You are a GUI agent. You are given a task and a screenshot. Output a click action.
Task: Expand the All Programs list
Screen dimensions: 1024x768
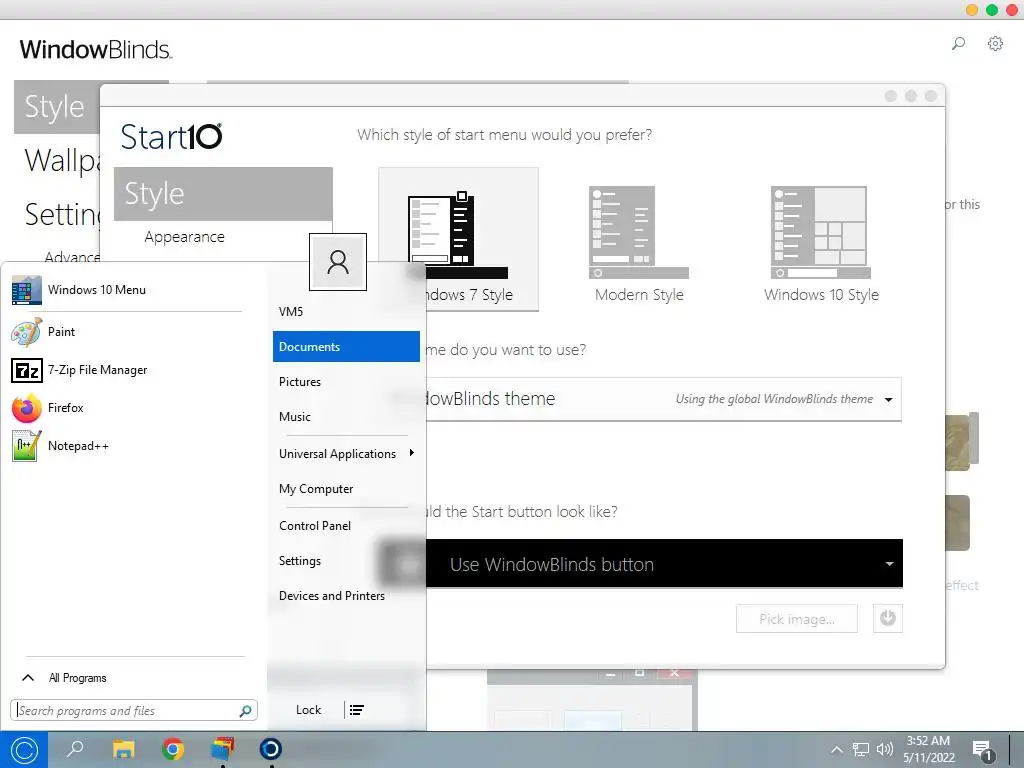coord(65,678)
